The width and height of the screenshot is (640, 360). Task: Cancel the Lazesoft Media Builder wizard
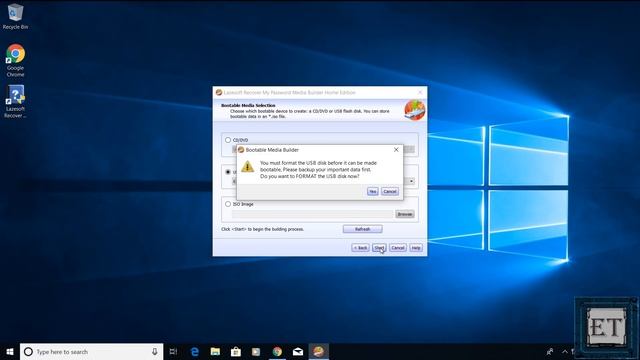398,248
